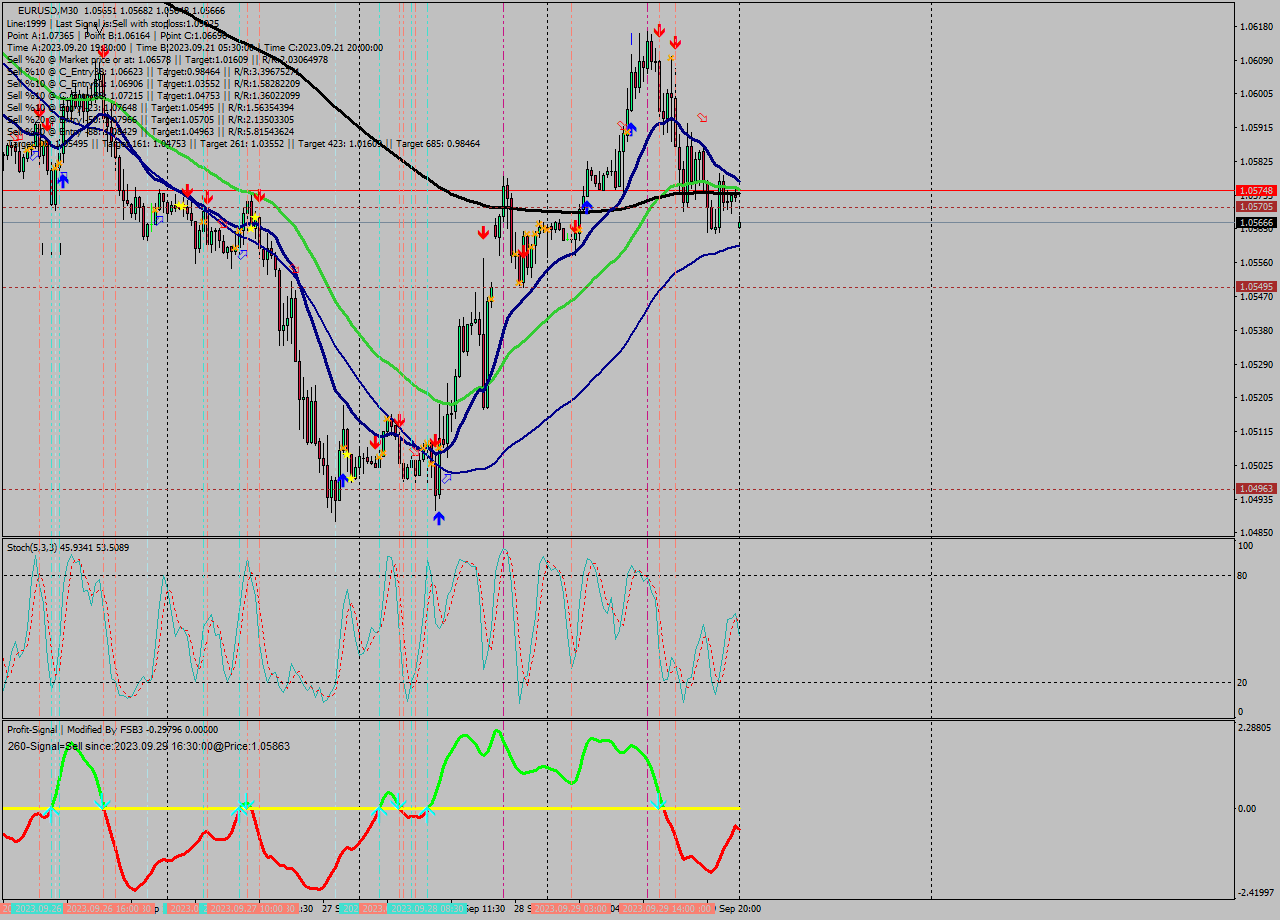This screenshot has width=1280, height=920.
Task: Click the Stoch(5,3,3) indicator label
Action: pyautogui.click(x=30, y=547)
